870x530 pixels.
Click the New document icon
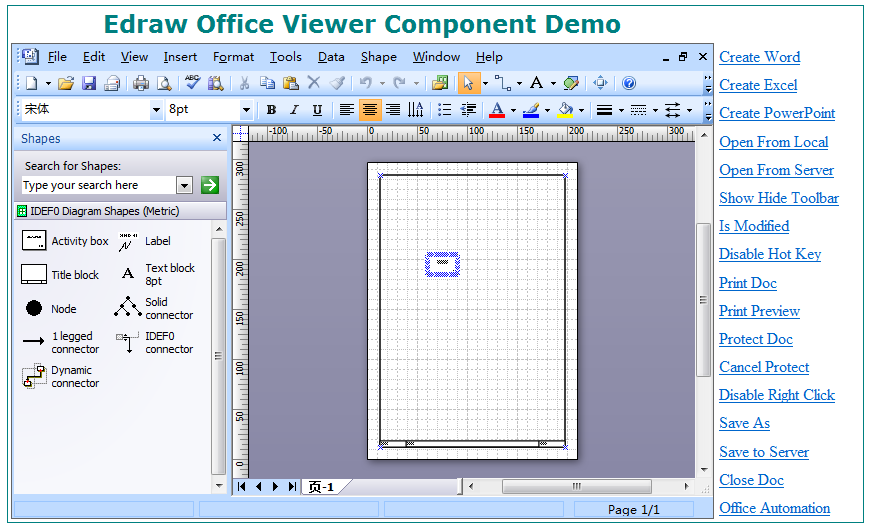(x=32, y=83)
